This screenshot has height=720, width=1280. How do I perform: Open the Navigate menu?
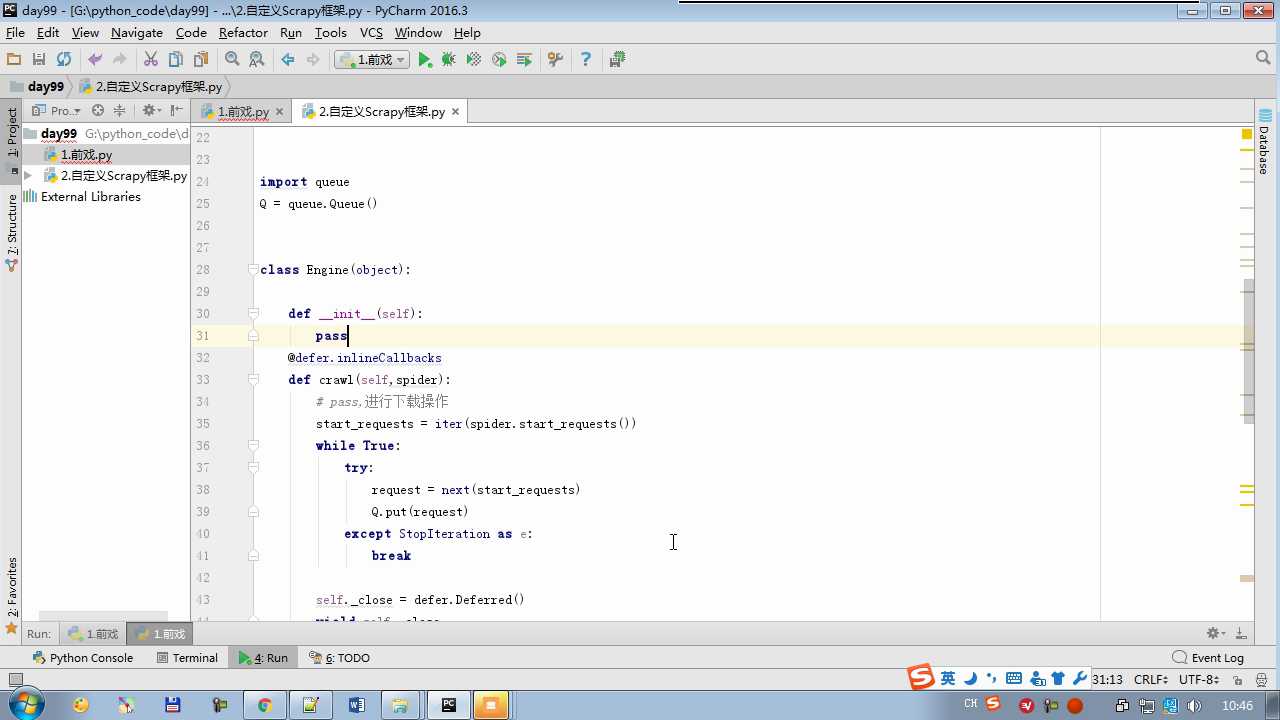[137, 33]
